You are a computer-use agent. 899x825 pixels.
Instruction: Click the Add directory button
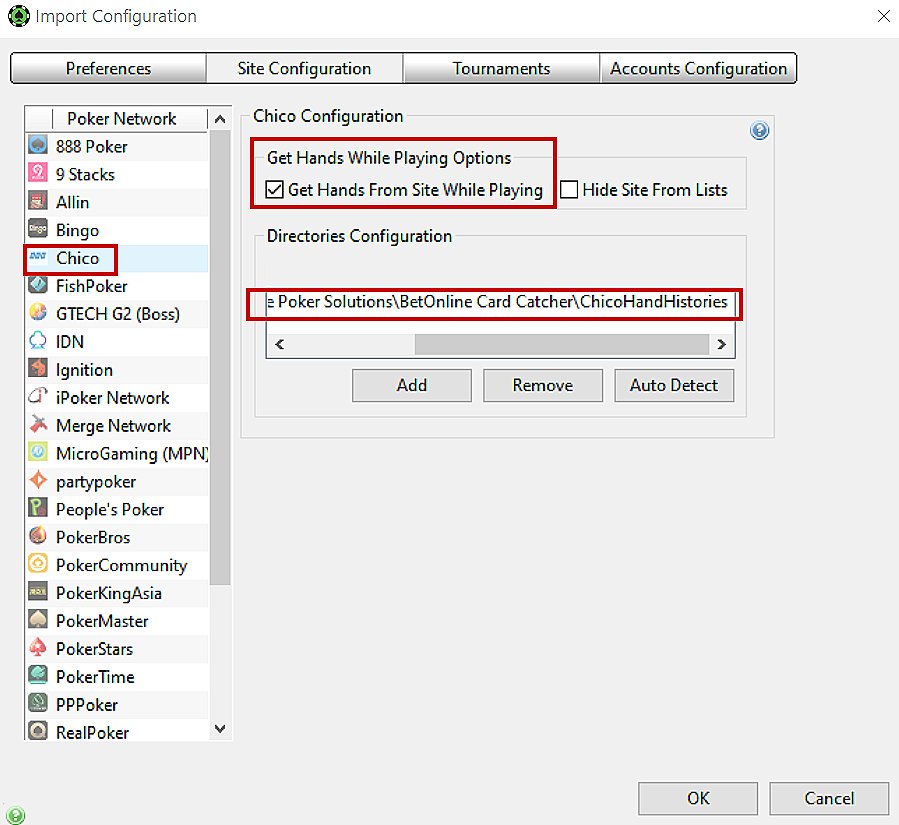pyautogui.click(x=412, y=385)
